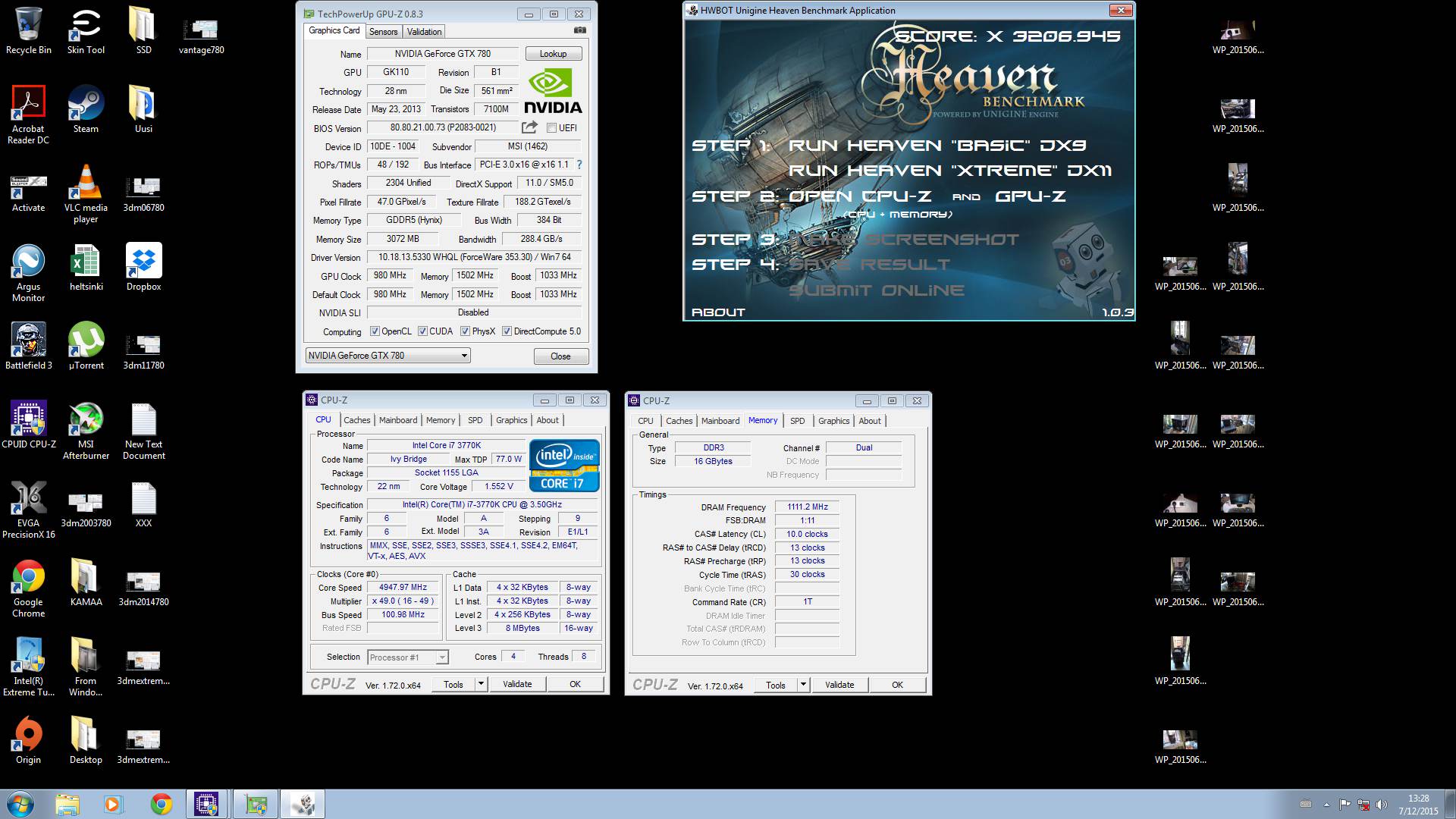Viewport: 1456px width, 819px height.
Task: Click ABOUT in the Heaven benchmark window
Action: coord(718,312)
